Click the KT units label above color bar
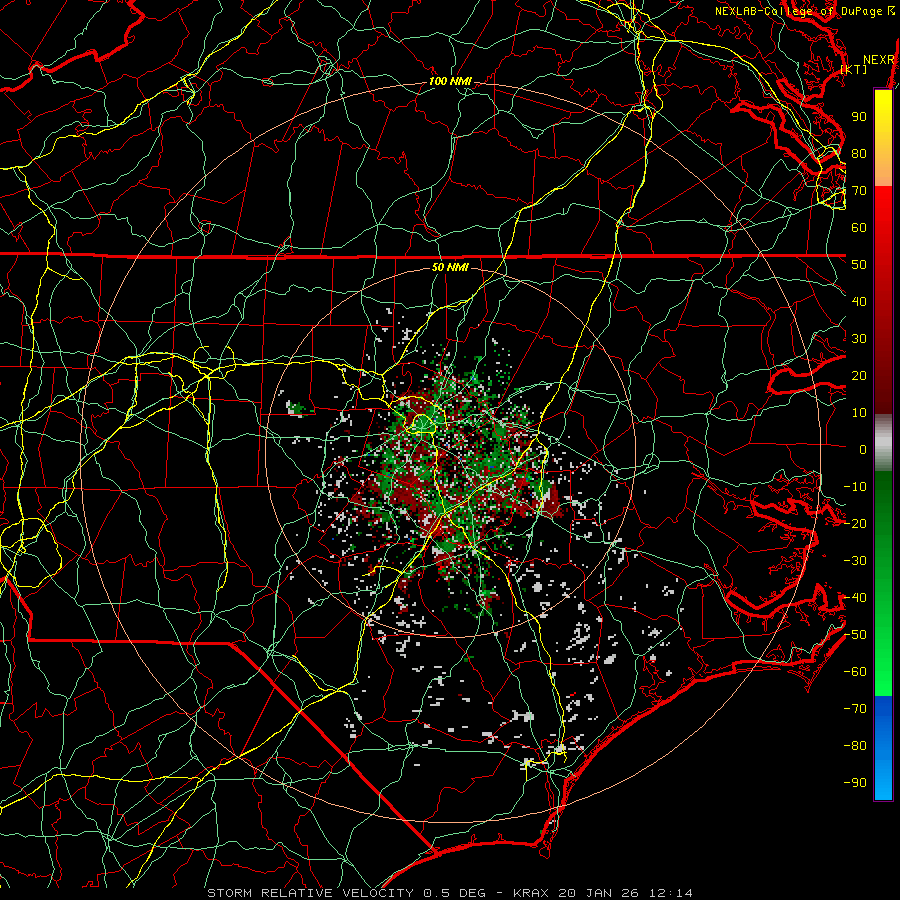The width and height of the screenshot is (900, 900). coord(854,69)
